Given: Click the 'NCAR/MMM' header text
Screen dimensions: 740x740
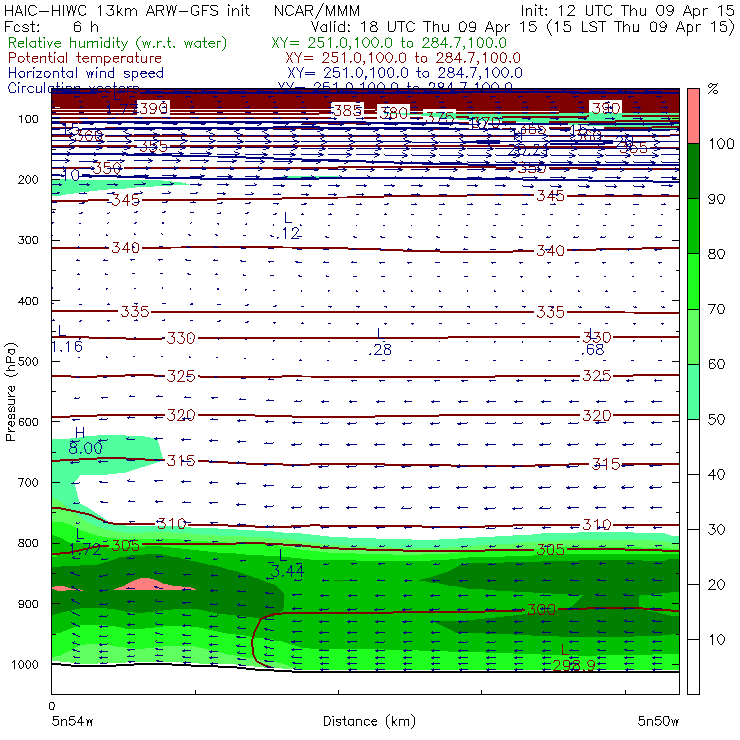Looking at the screenshot, I should point(317,10).
